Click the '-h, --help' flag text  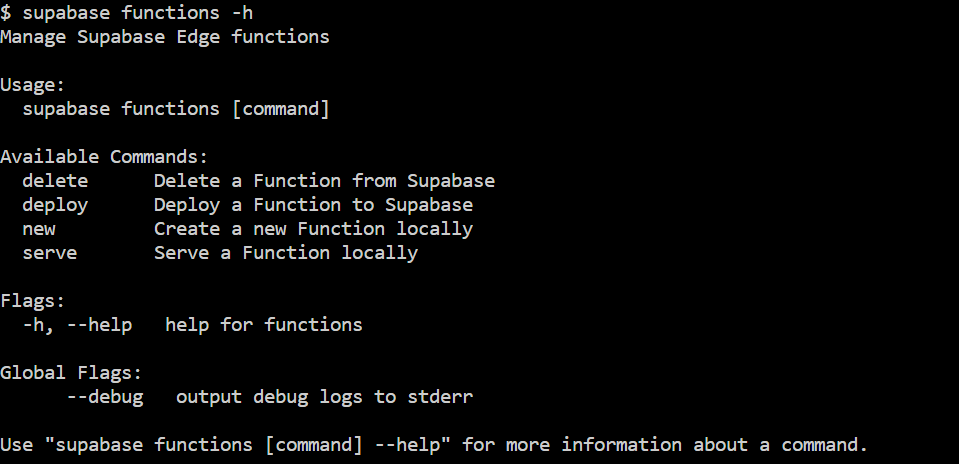click(77, 325)
